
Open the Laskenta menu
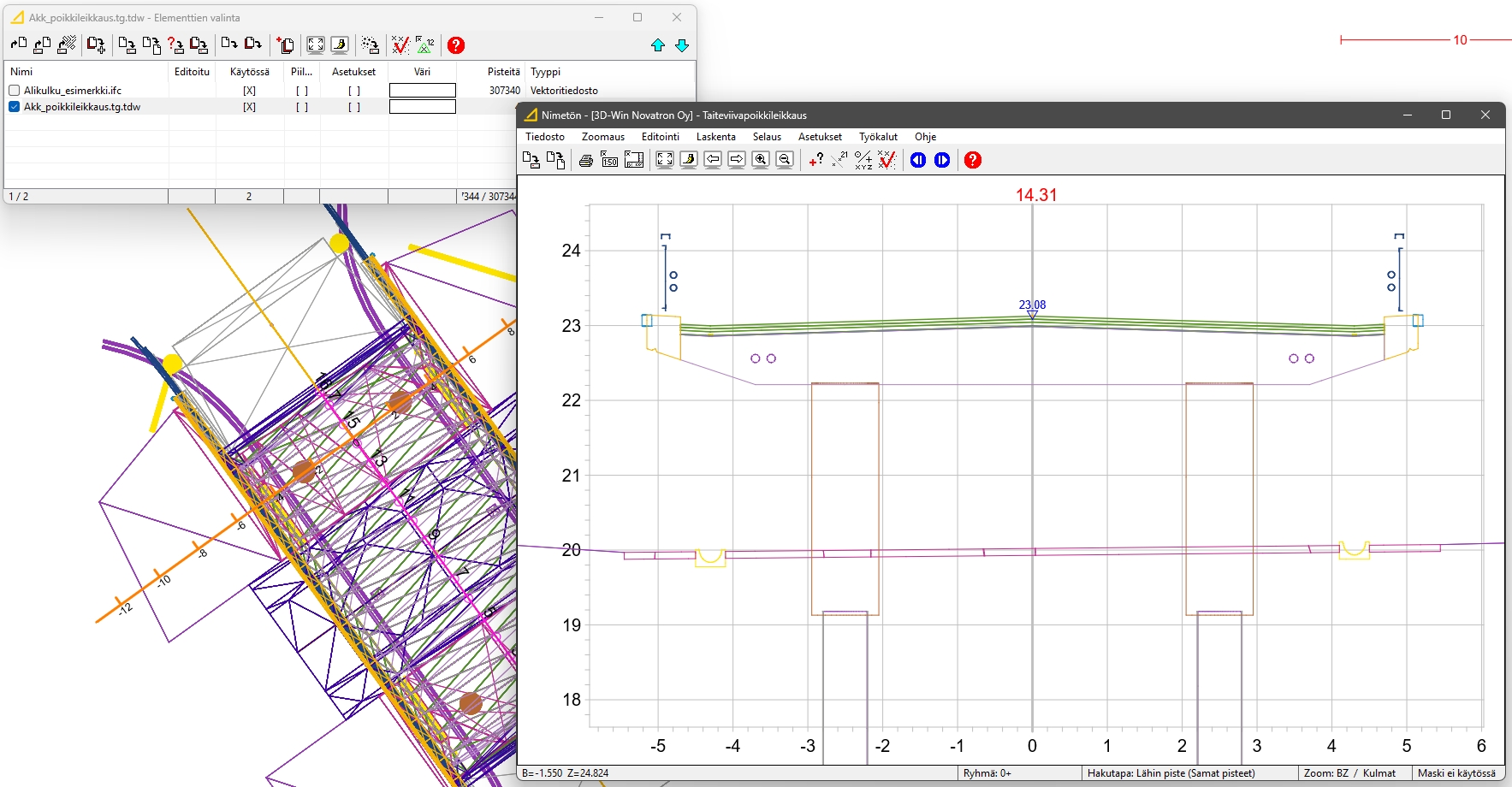tap(715, 137)
